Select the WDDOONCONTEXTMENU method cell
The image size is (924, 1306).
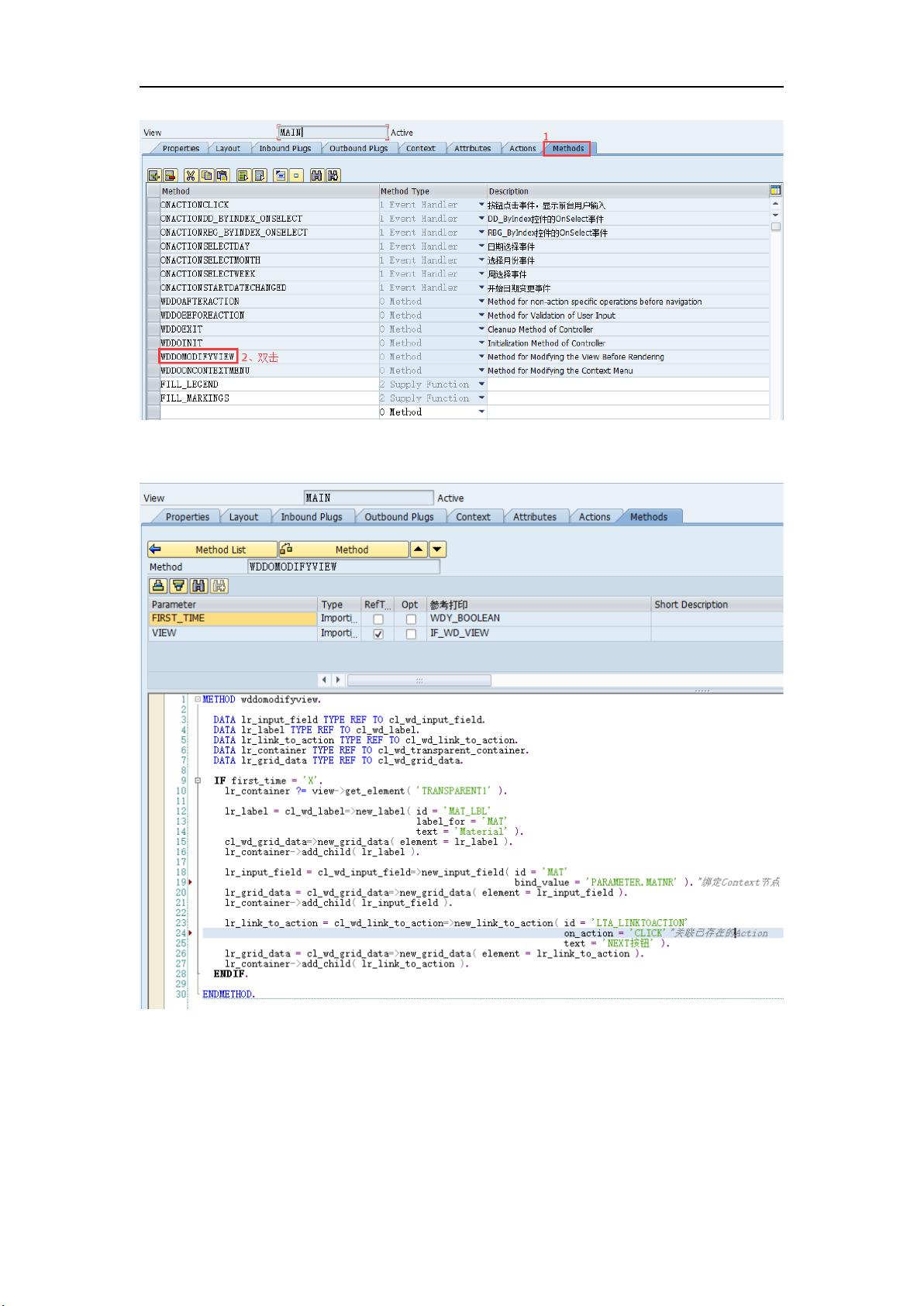point(269,370)
